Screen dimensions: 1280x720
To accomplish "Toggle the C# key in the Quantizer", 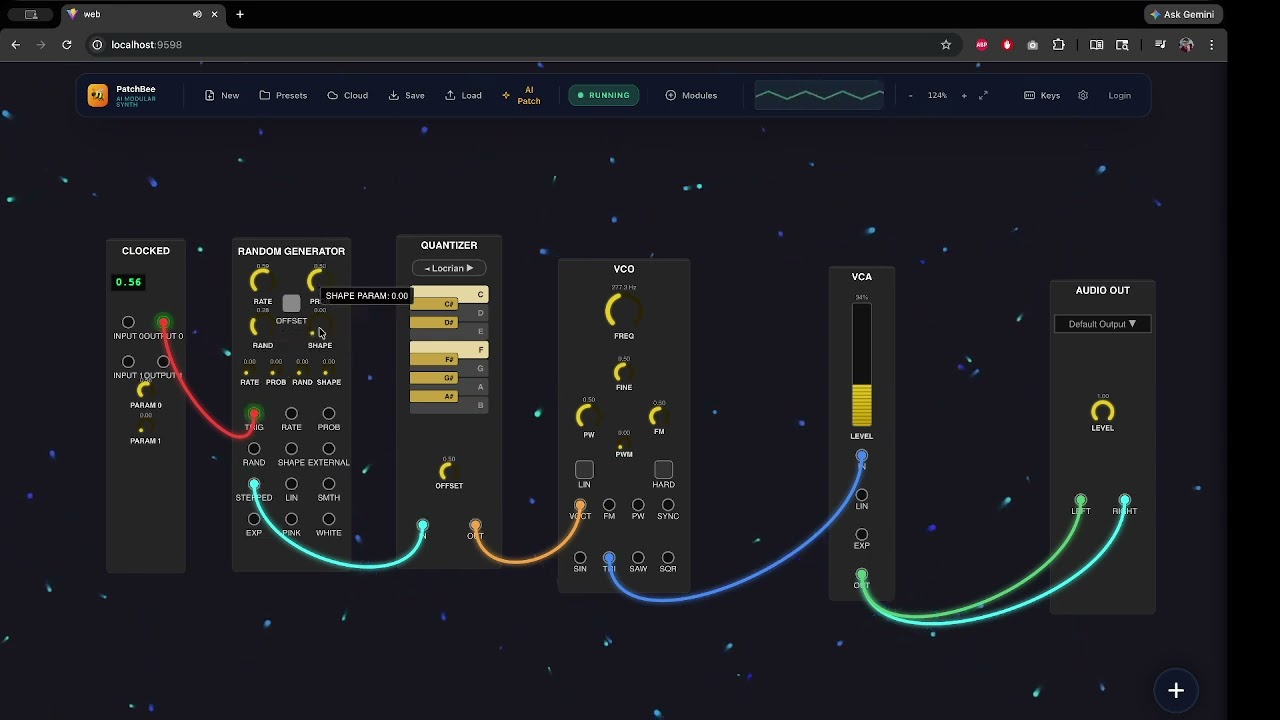I will (x=434, y=304).
